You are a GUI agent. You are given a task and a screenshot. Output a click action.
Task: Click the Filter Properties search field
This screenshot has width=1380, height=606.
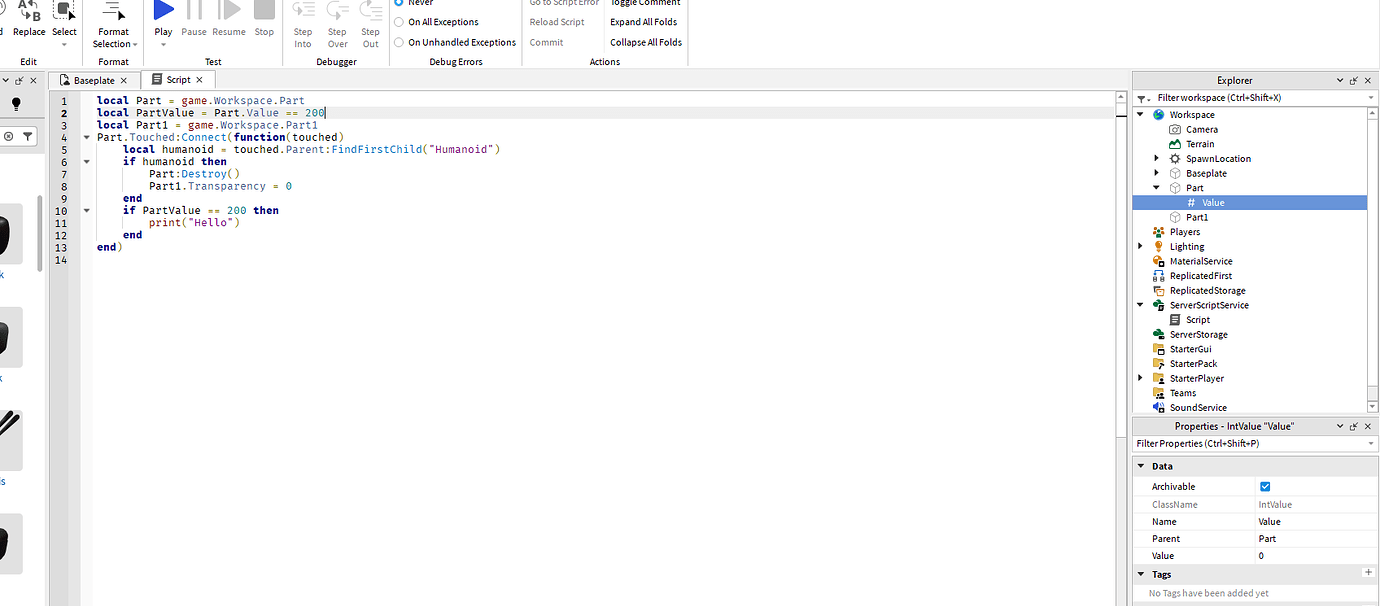coord(1230,443)
